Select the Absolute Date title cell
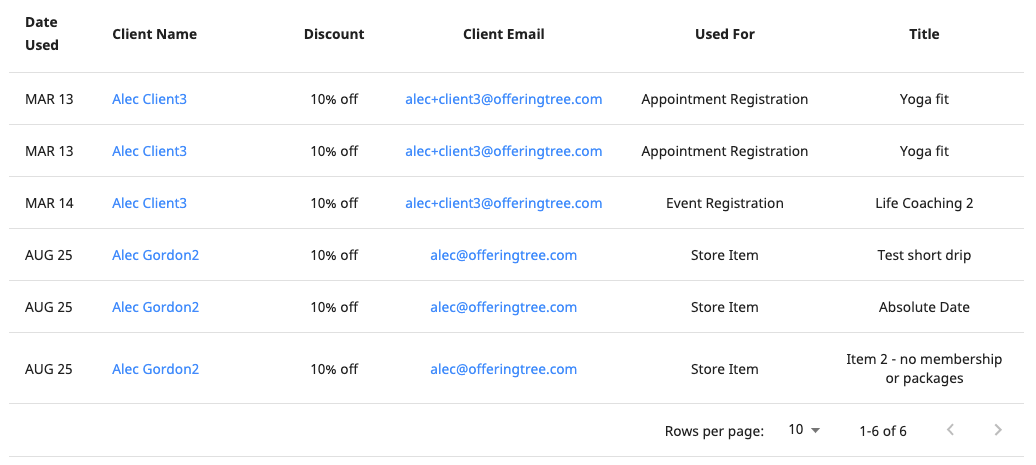Viewport: 1036px width, 465px height. tap(924, 307)
